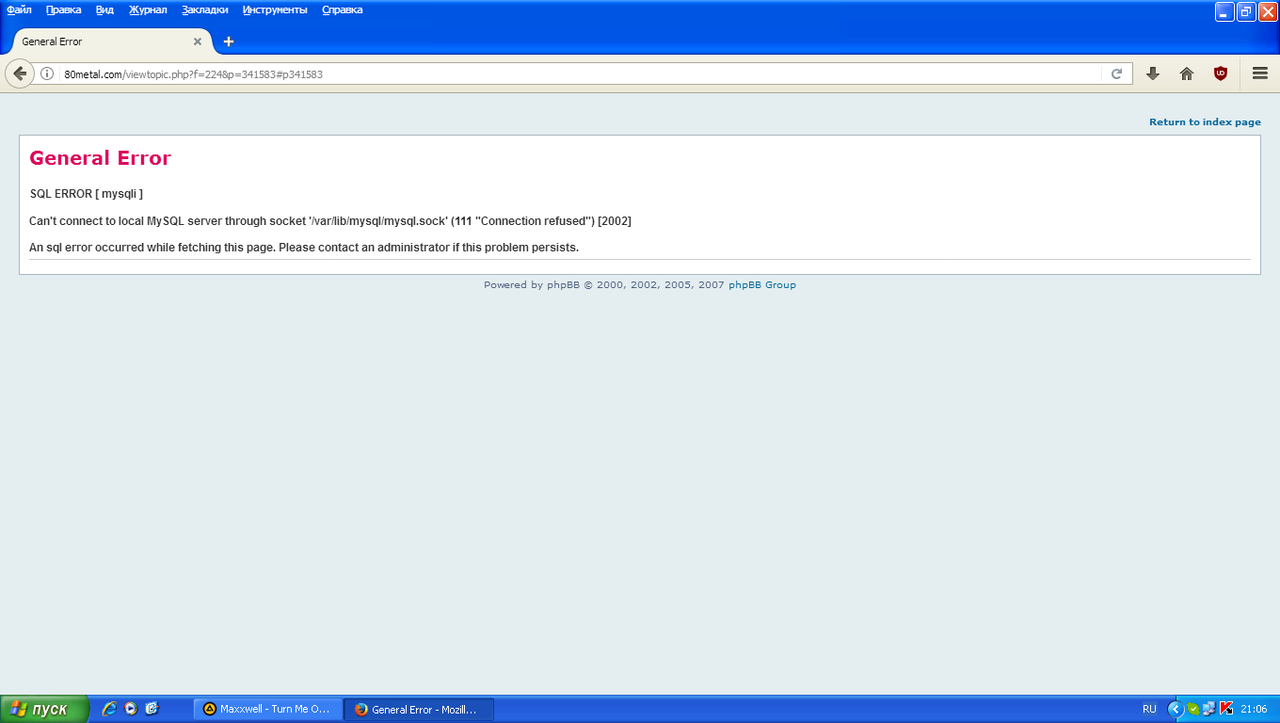Open the Справка menu
The image size is (1280, 723).
(x=342, y=10)
